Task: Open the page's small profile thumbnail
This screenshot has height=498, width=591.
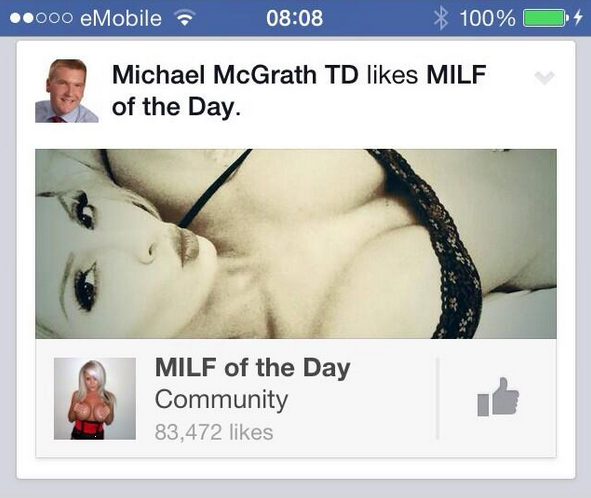Action: (95, 398)
